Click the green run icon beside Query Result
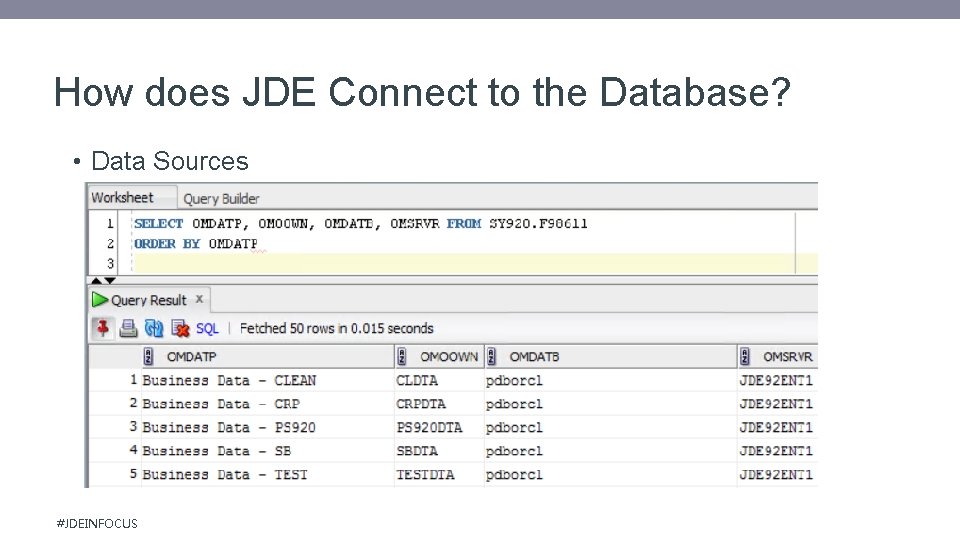The width and height of the screenshot is (960, 540). [x=99, y=299]
